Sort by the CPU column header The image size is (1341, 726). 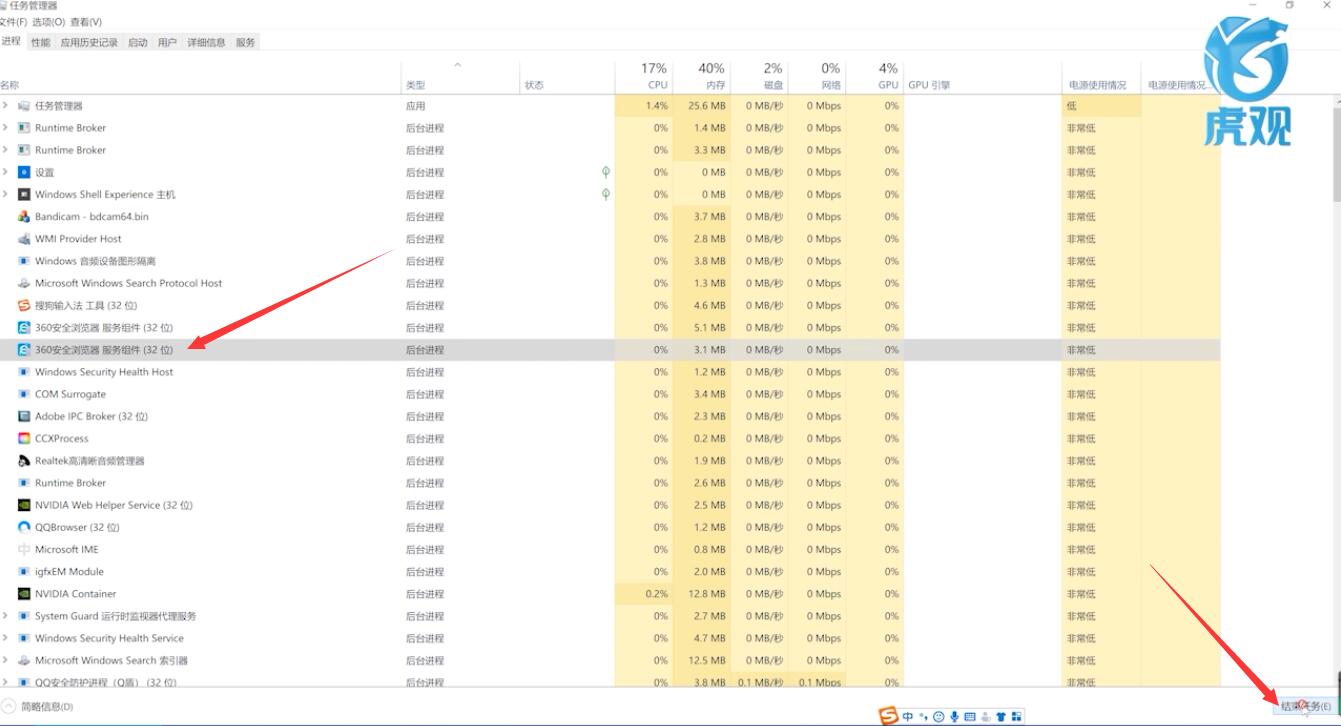tap(643, 76)
